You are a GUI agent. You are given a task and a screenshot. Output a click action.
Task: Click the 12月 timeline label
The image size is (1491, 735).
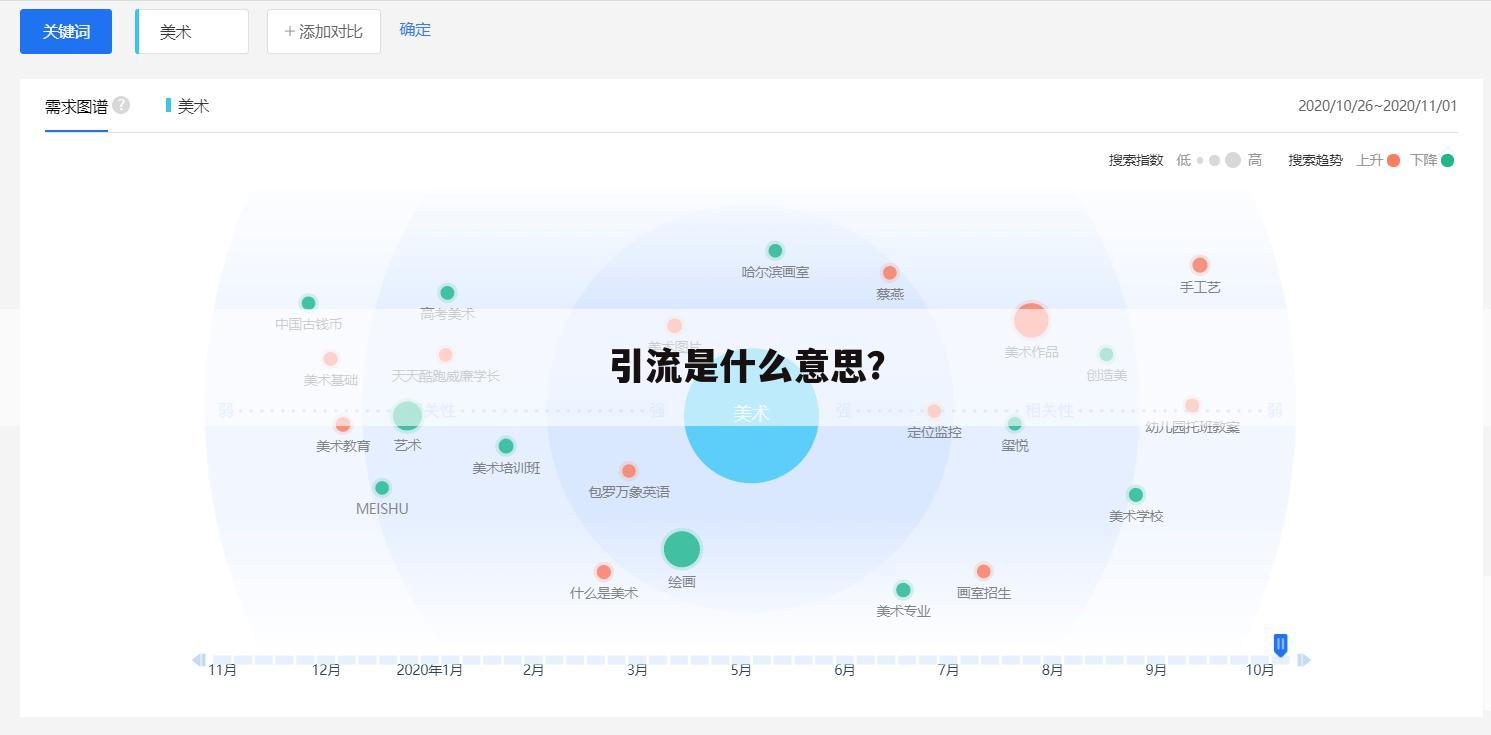tap(326, 670)
